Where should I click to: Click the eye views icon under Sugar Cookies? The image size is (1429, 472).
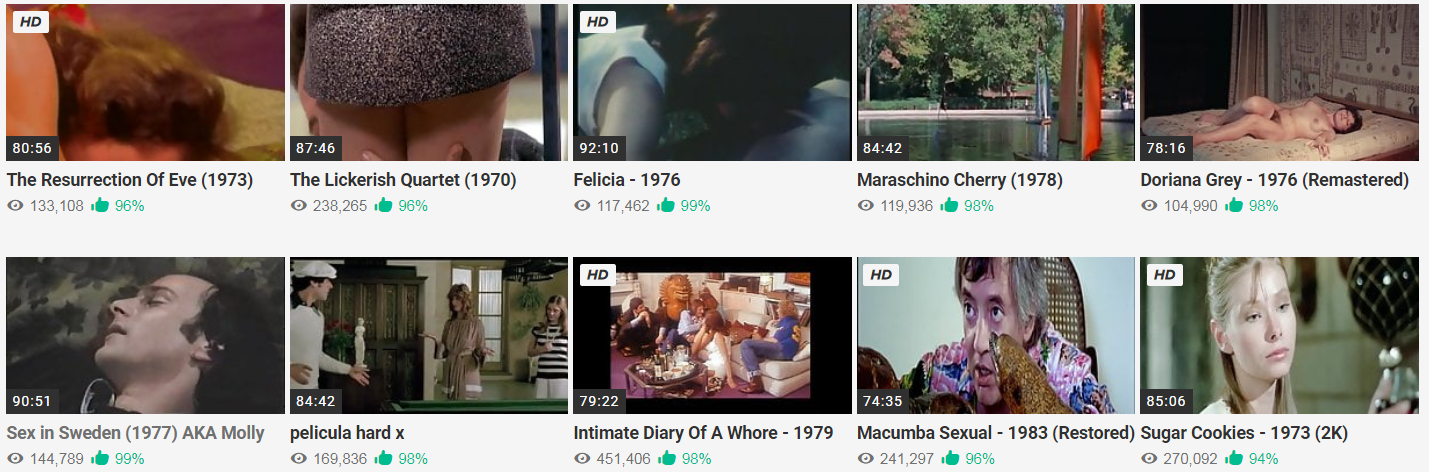(1149, 459)
